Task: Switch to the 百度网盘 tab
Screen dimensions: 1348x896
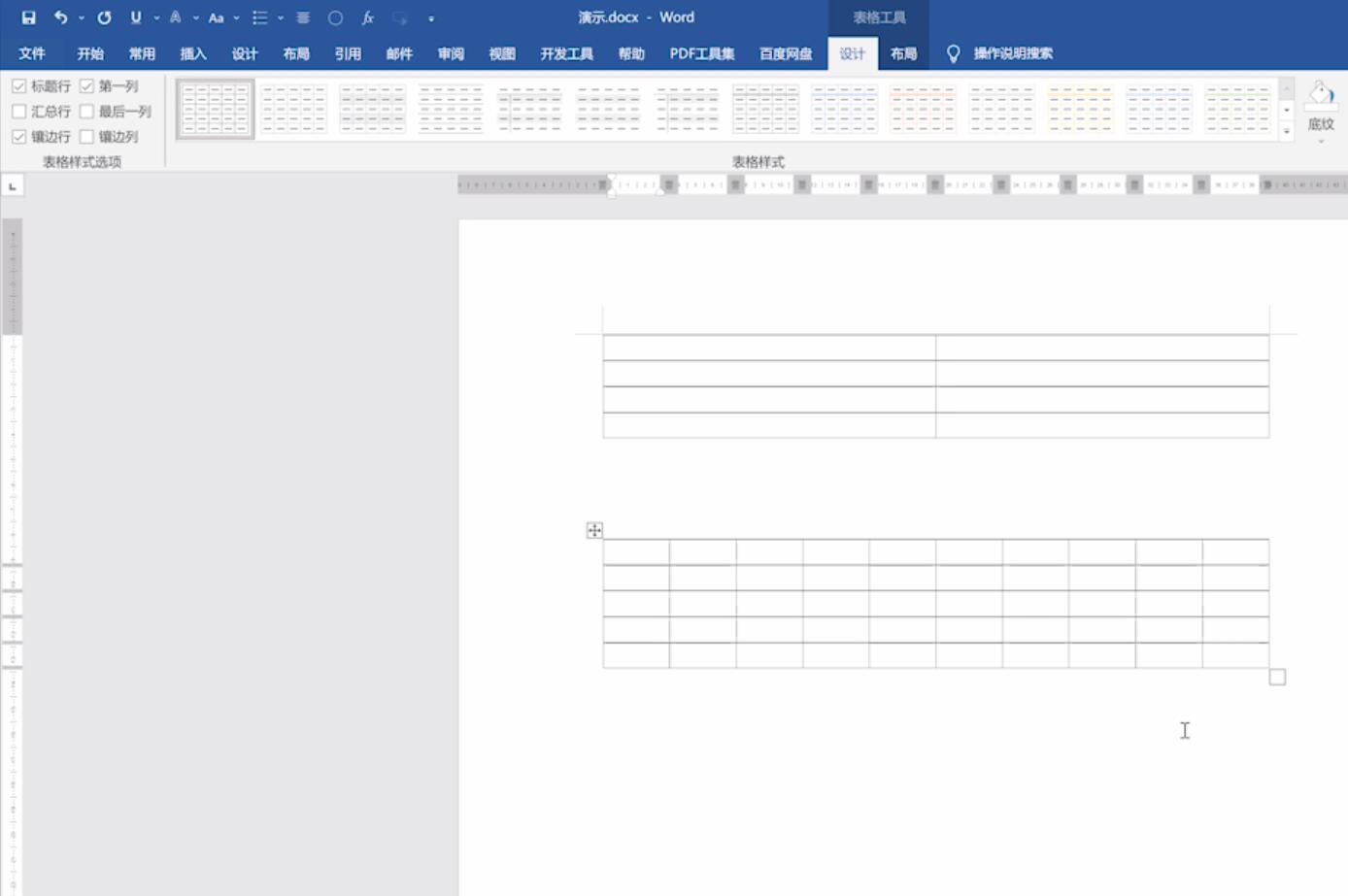Action: [786, 53]
